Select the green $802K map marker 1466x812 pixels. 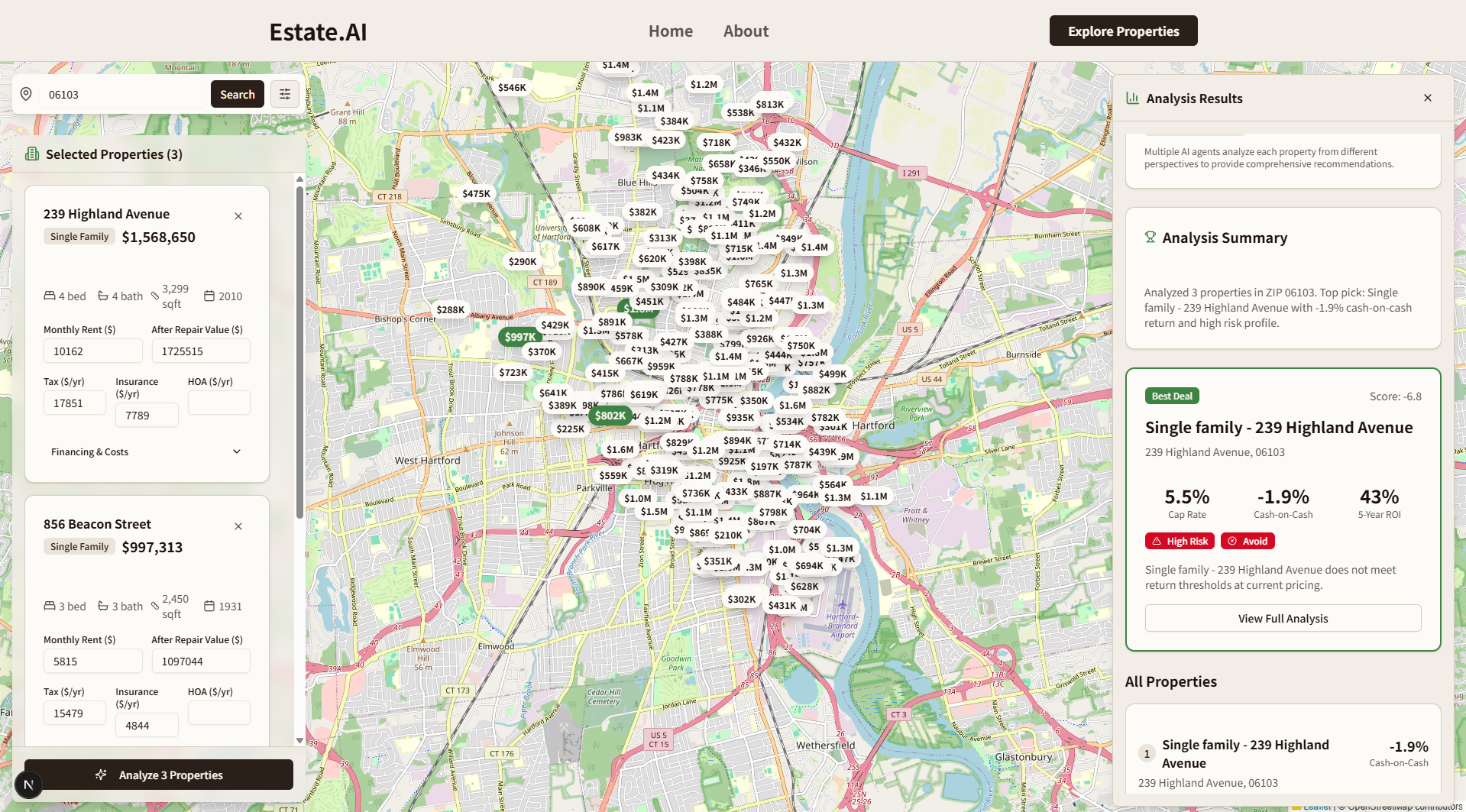pos(610,416)
